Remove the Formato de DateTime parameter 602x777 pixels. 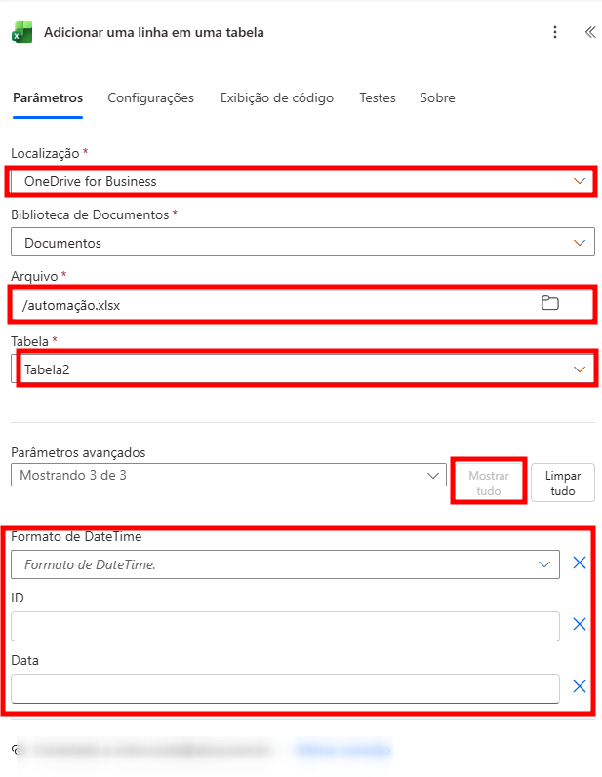pyautogui.click(x=578, y=563)
